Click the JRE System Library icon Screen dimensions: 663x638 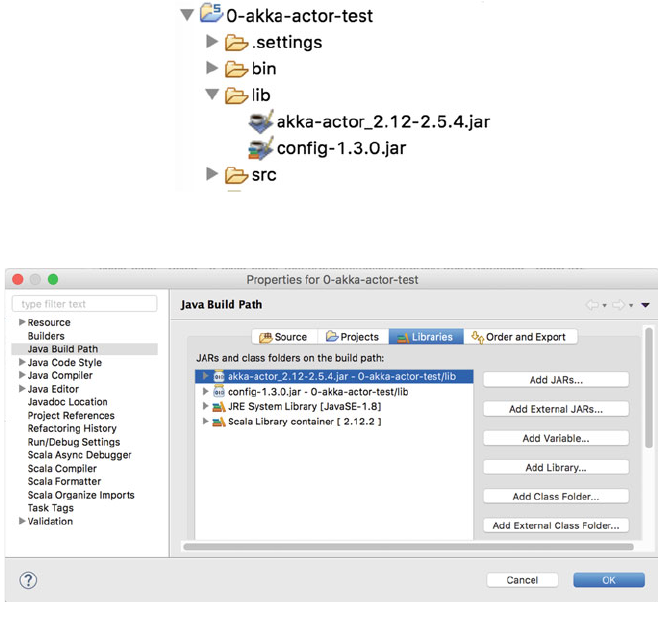point(219,407)
